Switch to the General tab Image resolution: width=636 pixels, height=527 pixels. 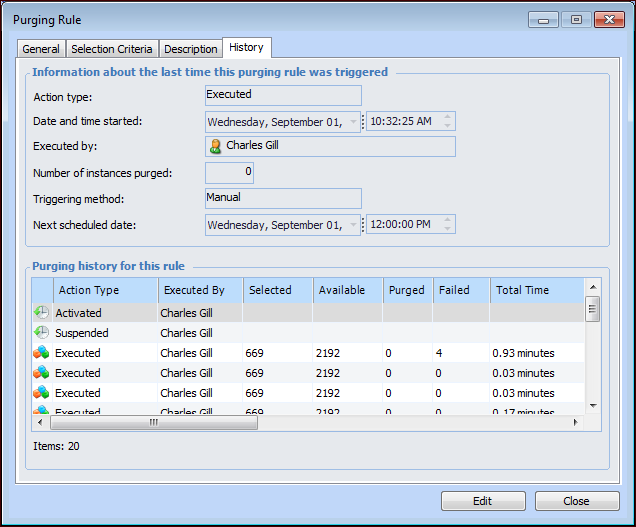coord(41,49)
